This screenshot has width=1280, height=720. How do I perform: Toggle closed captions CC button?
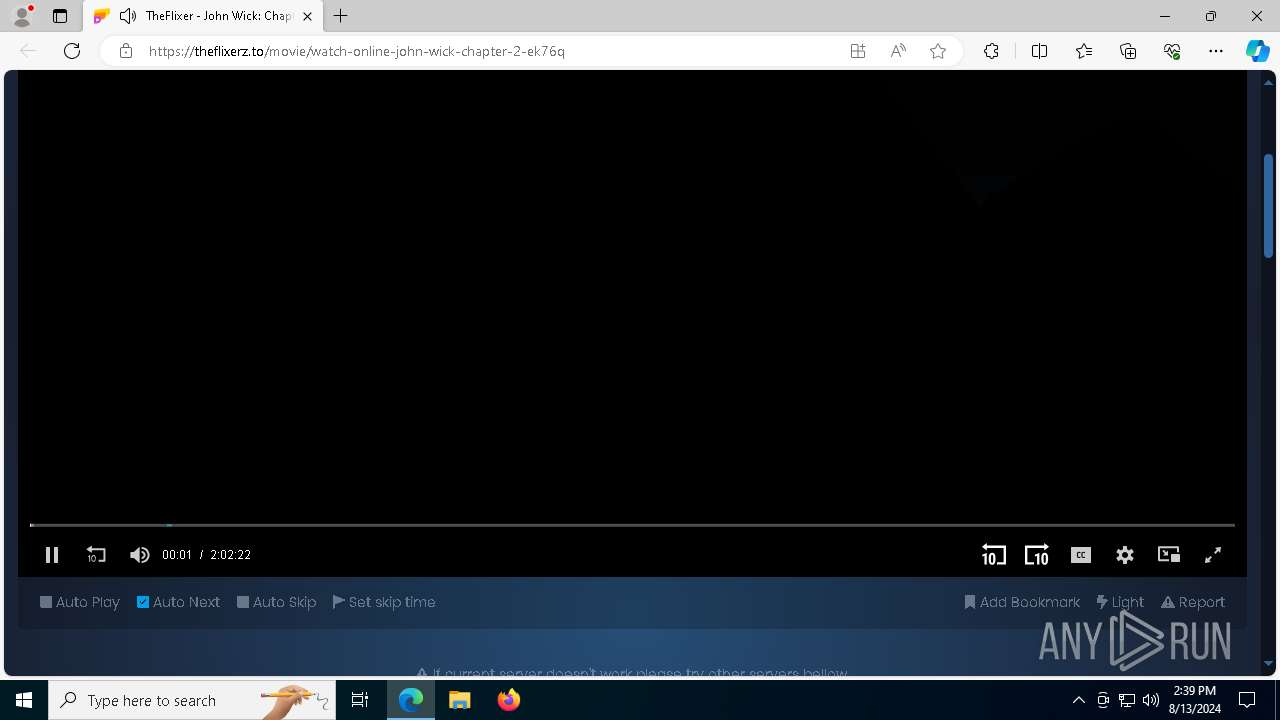coord(1081,555)
